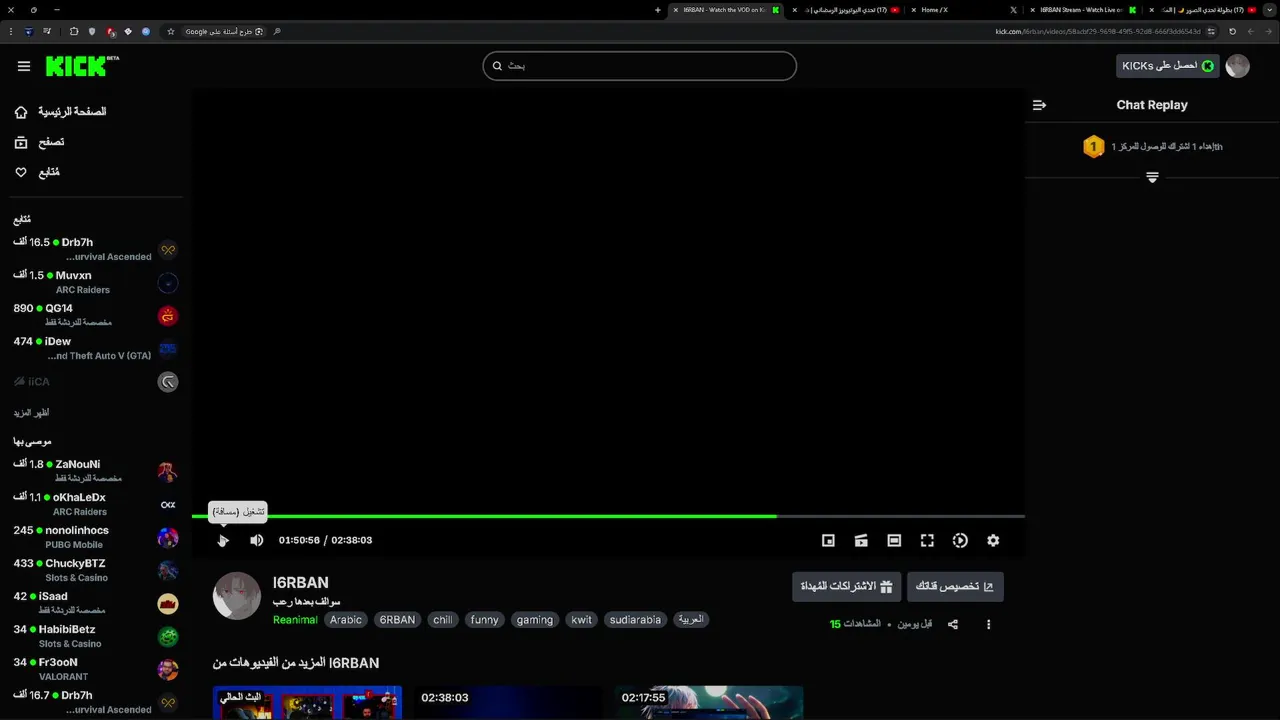Select the chill tag
Image resolution: width=1280 pixels, height=720 pixels.
coord(443,620)
